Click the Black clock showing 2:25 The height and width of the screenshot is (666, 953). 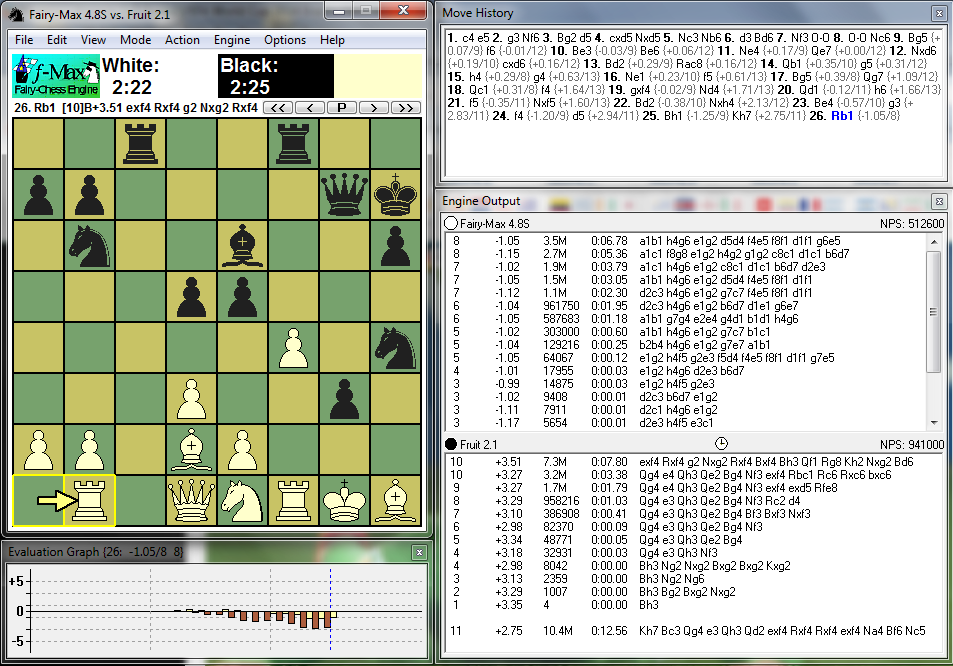click(275, 76)
